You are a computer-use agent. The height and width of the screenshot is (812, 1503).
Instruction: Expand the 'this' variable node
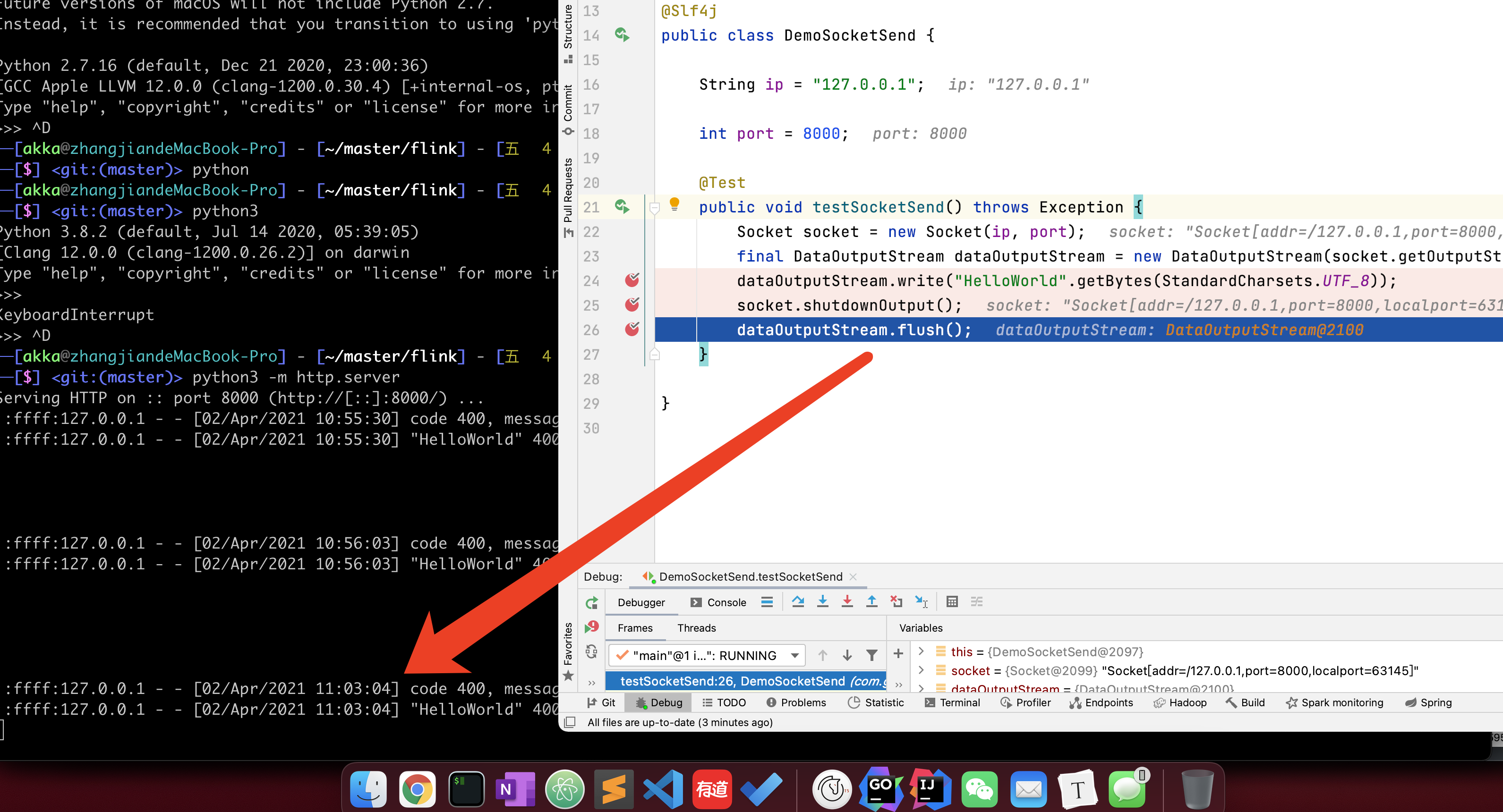coord(921,651)
